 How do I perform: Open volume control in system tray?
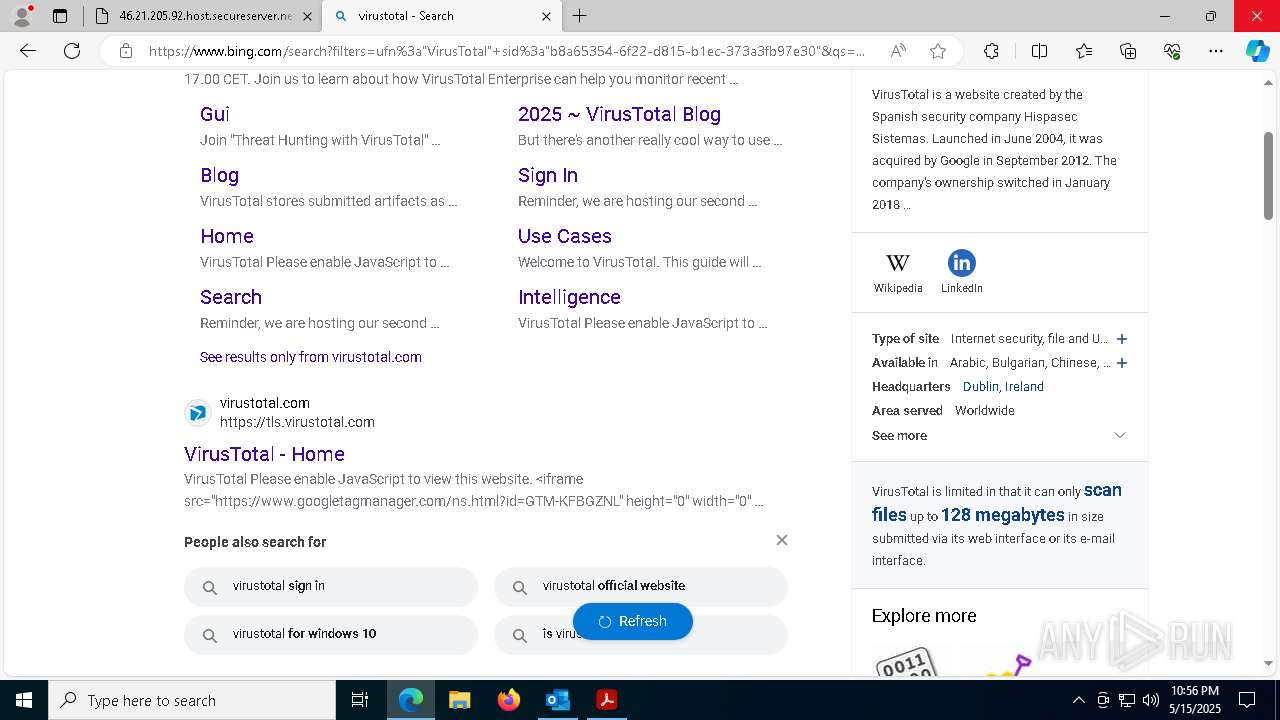1151,700
